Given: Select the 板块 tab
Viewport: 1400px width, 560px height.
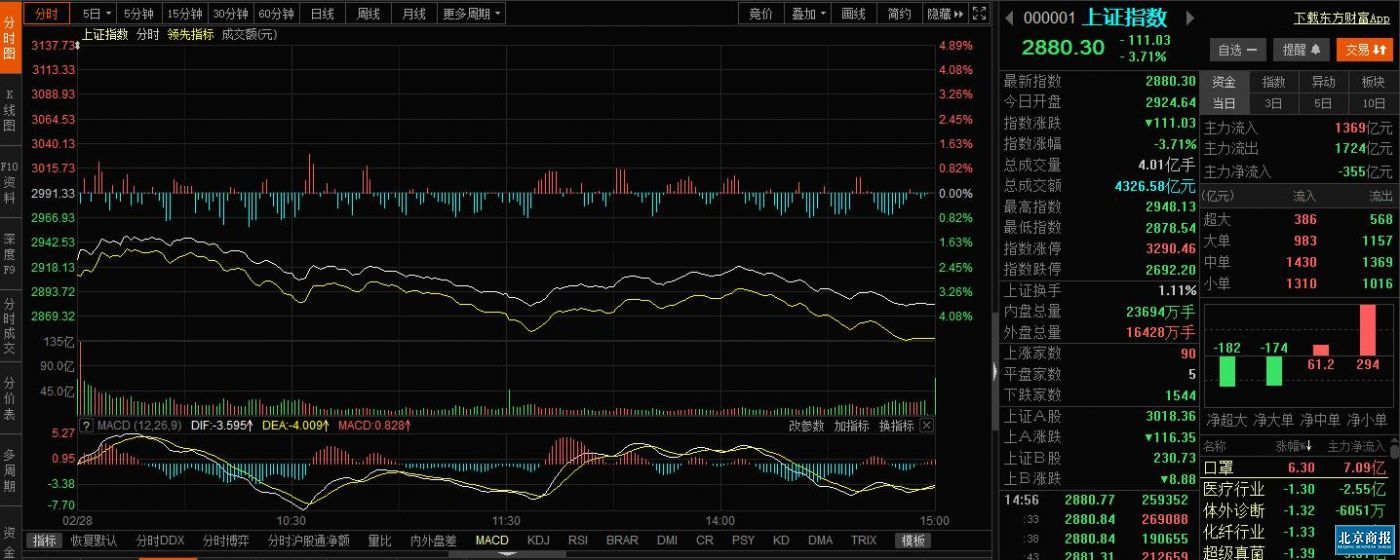Looking at the screenshot, I should (1373, 82).
